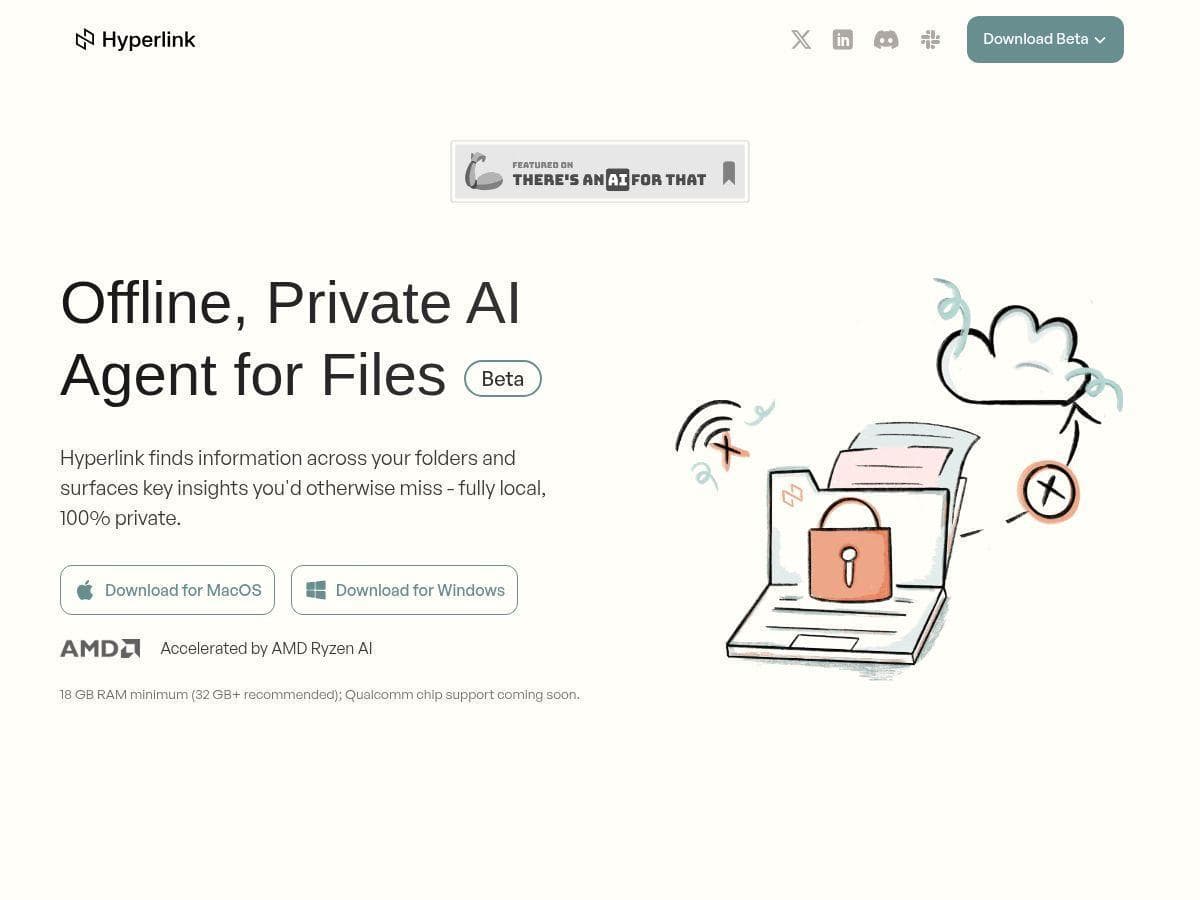
Task: Click the bookmark icon on featured badge
Action: [x=729, y=173]
